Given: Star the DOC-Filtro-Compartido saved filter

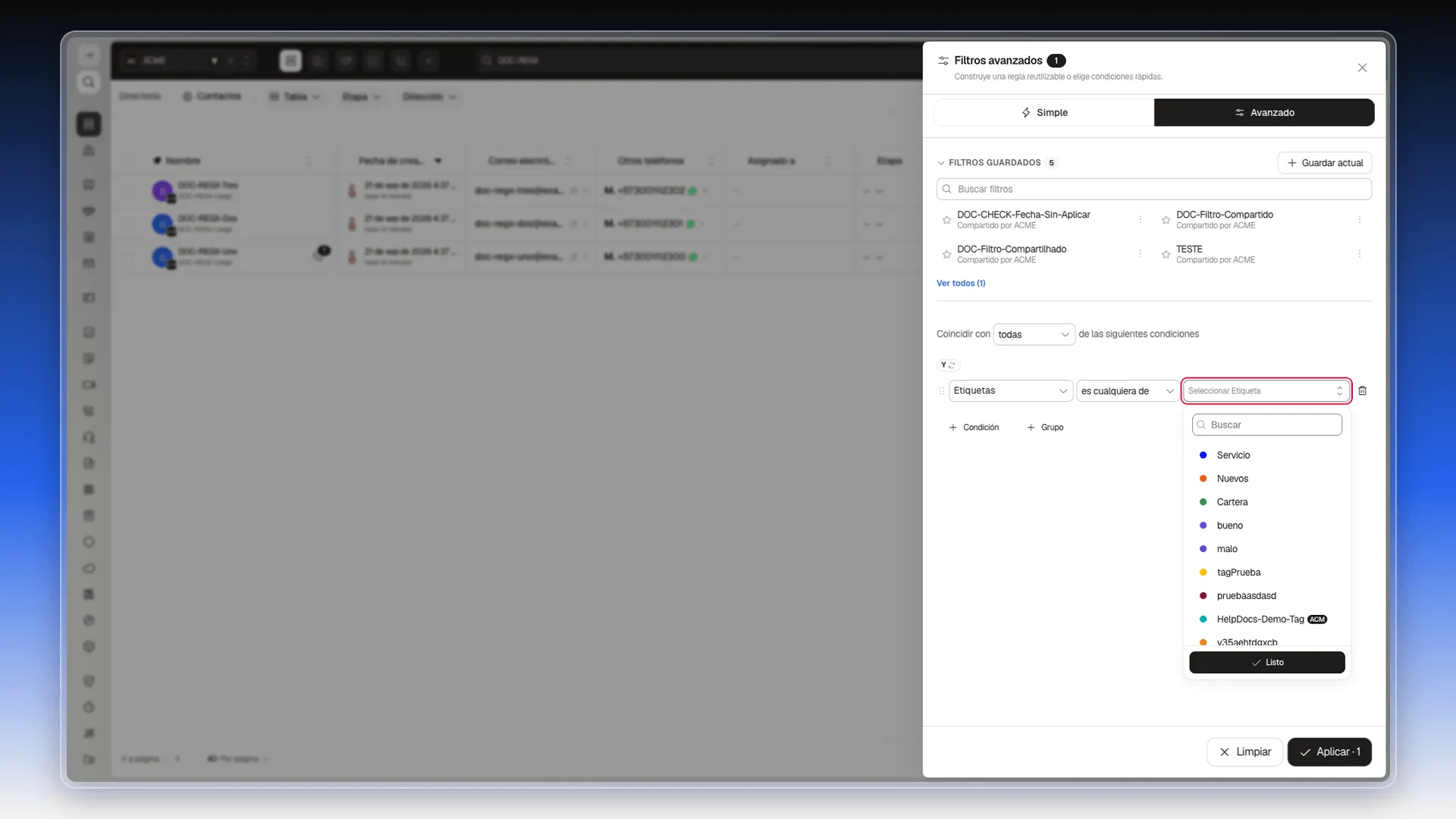Looking at the screenshot, I should click(1166, 220).
